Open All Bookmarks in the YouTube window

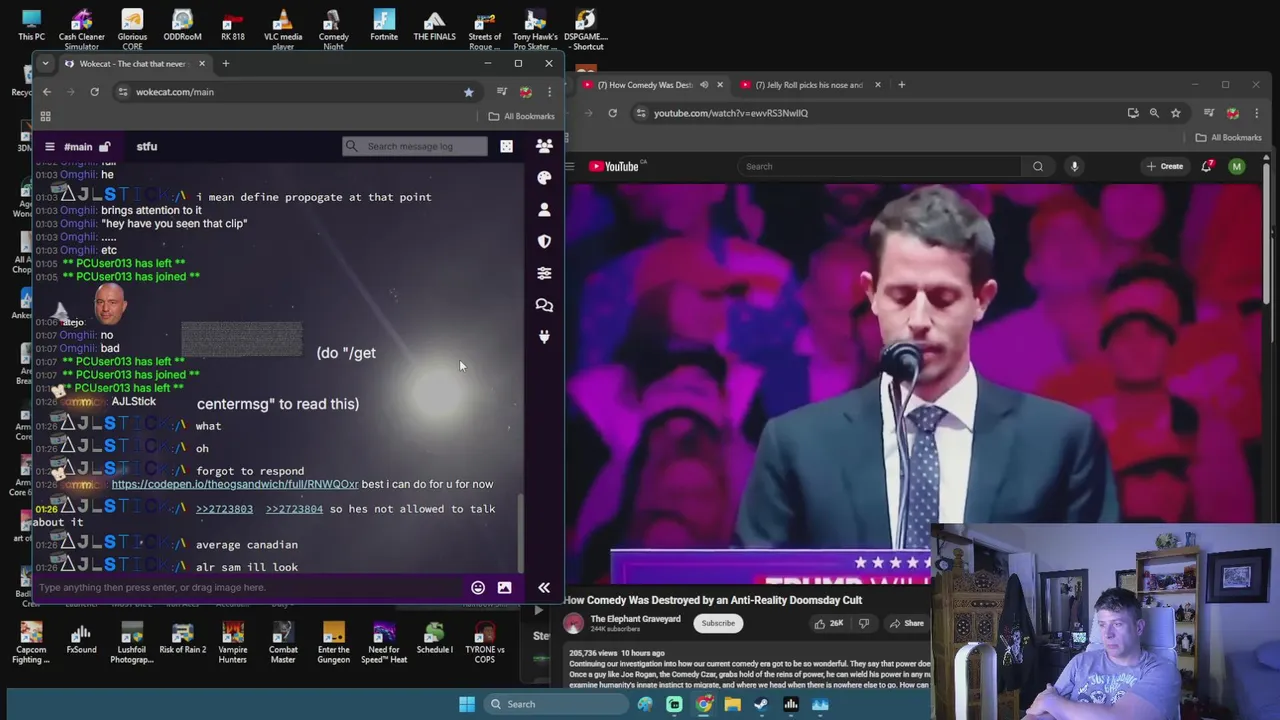point(1229,137)
